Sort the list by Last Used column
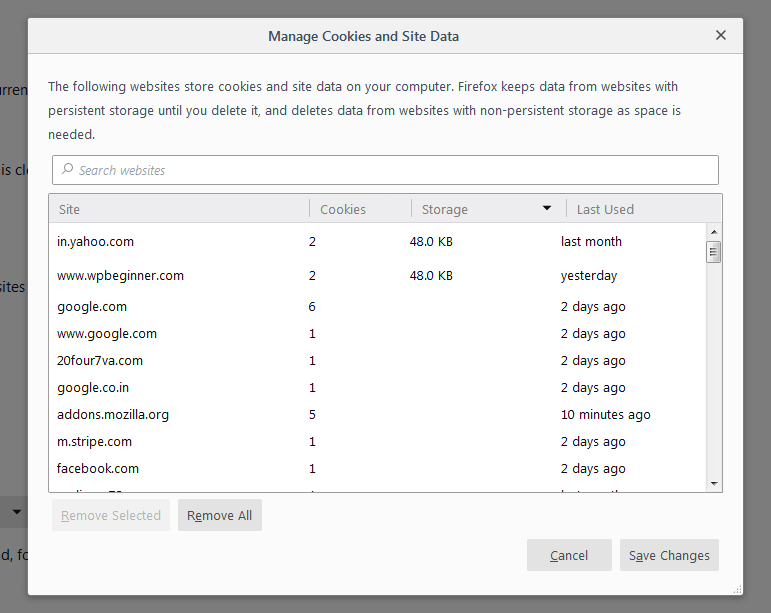The height and width of the screenshot is (613, 771). (640, 209)
